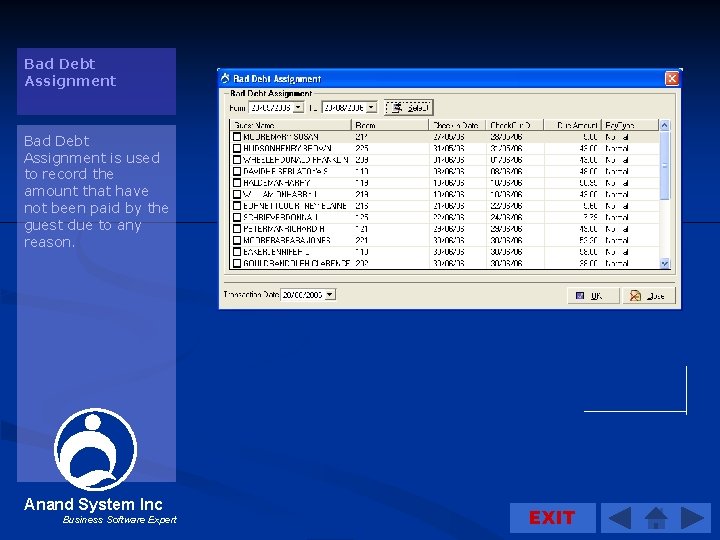Screen dimensions: 720x540
Task: Open the To date dropdown
Action: [x=372, y=107]
